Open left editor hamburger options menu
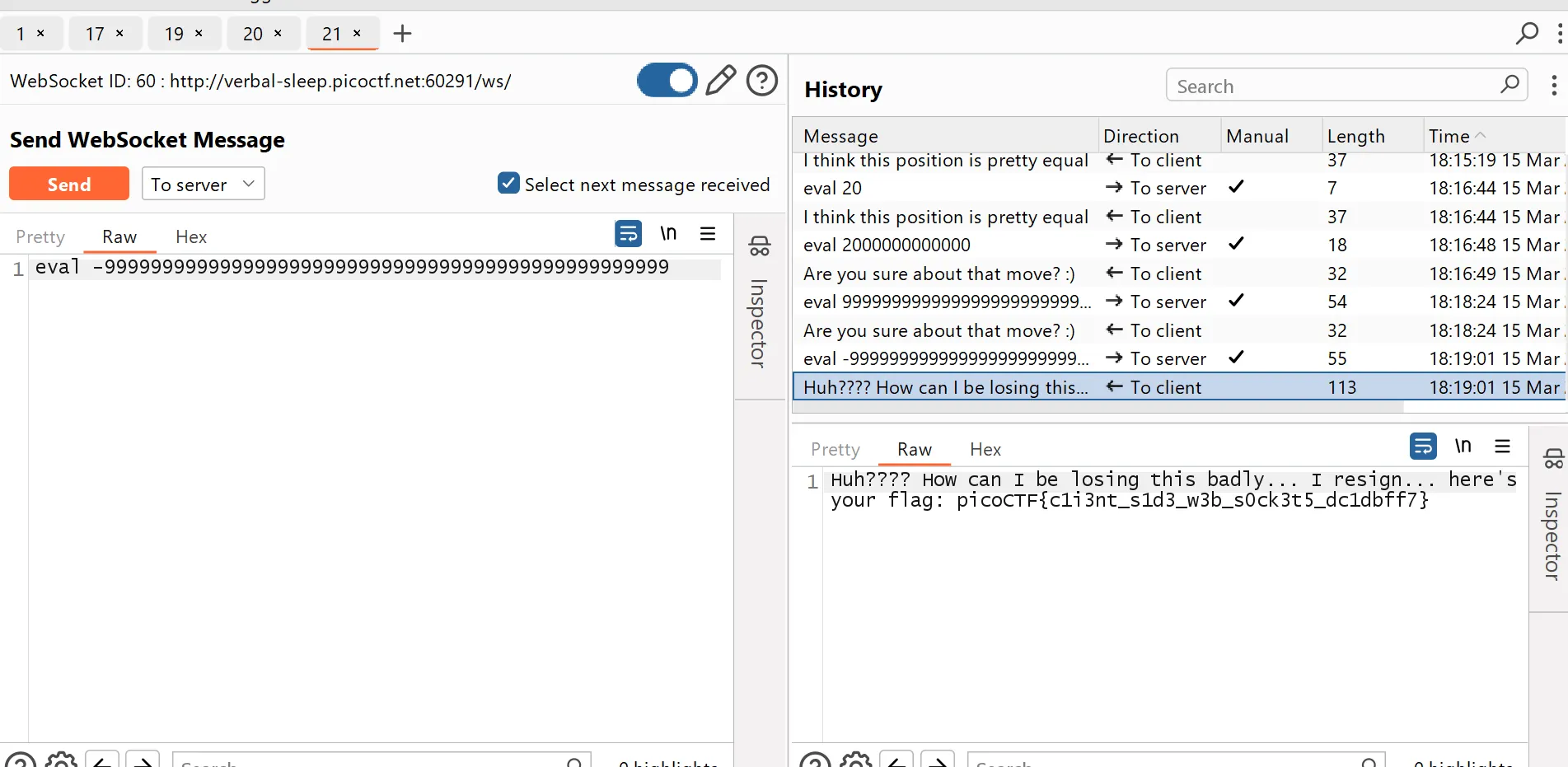Image resolution: width=1568 pixels, height=767 pixels. [707, 234]
